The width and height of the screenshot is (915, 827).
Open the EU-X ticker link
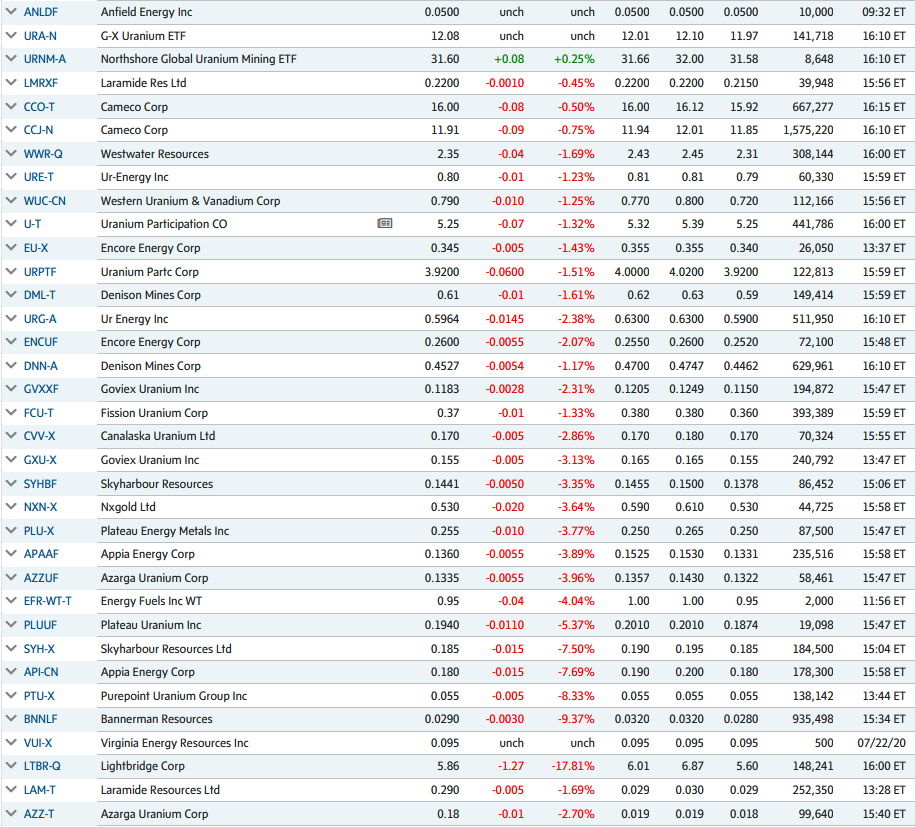click(x=36, y=248)
